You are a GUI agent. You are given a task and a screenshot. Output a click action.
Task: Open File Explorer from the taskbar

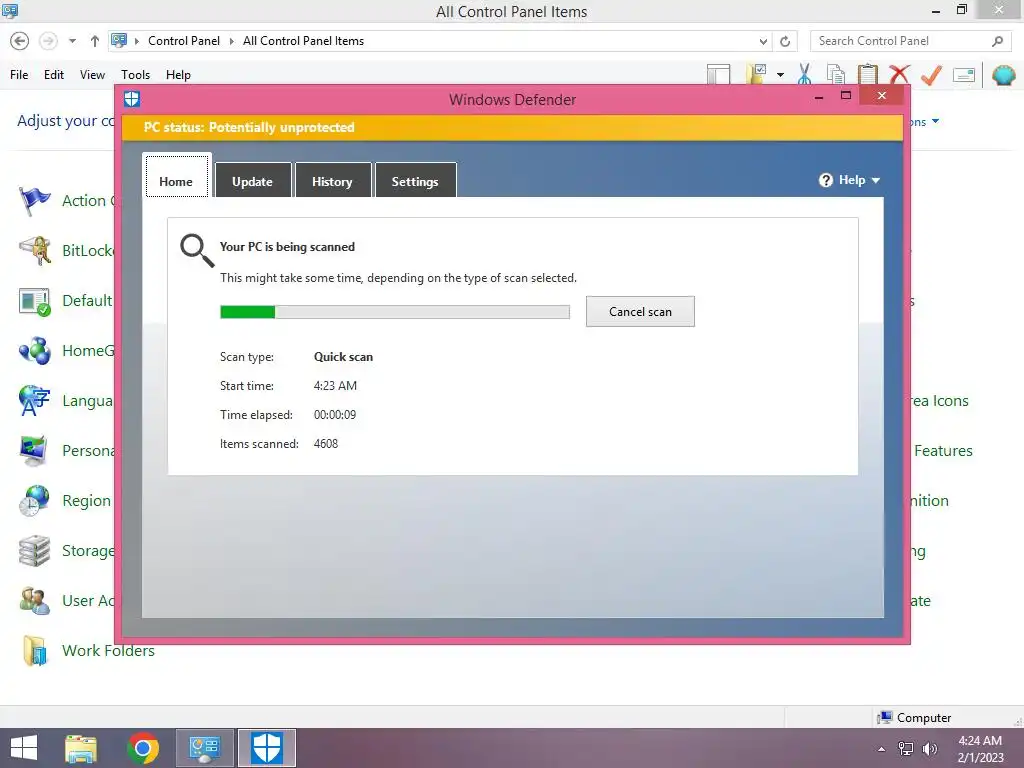[x=81, y=748]
